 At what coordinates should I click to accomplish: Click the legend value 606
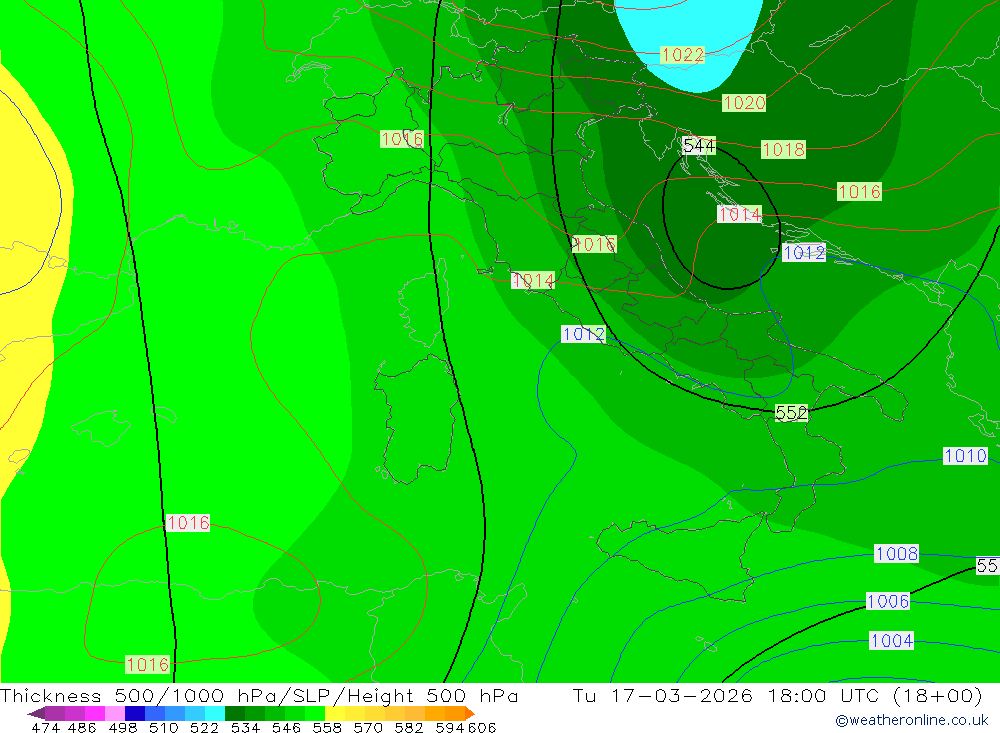point(482,728)
